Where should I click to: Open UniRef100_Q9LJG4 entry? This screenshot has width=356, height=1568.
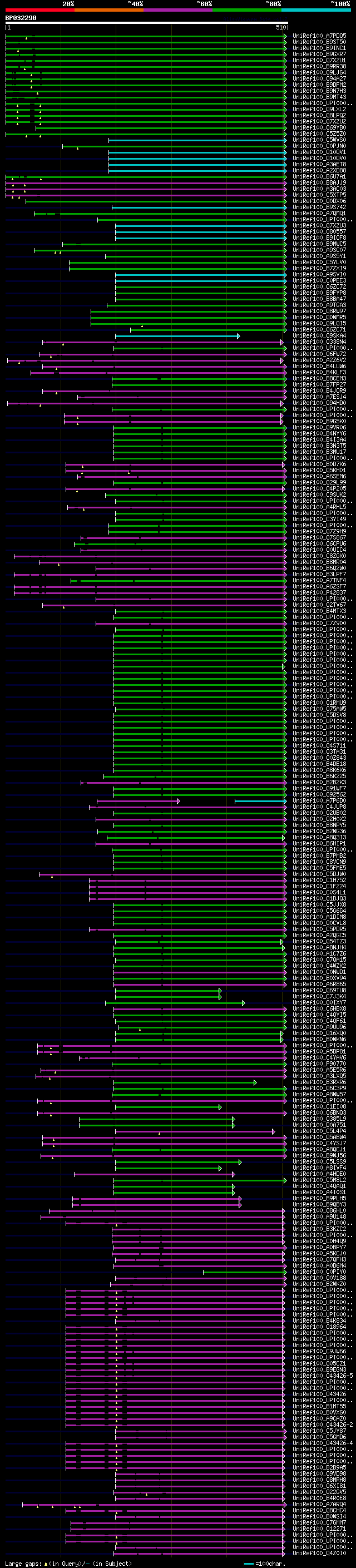tap(319, 72)
